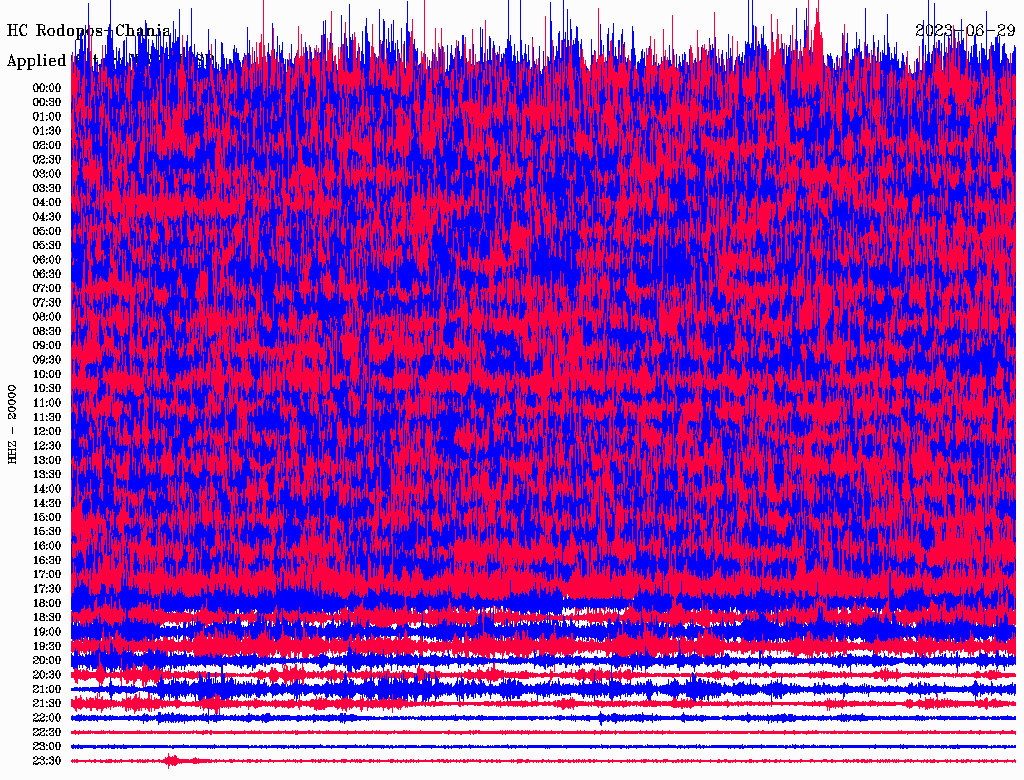Select the 06:00 time label
The height and width of the screenshot is (780, 1024).
47,260
